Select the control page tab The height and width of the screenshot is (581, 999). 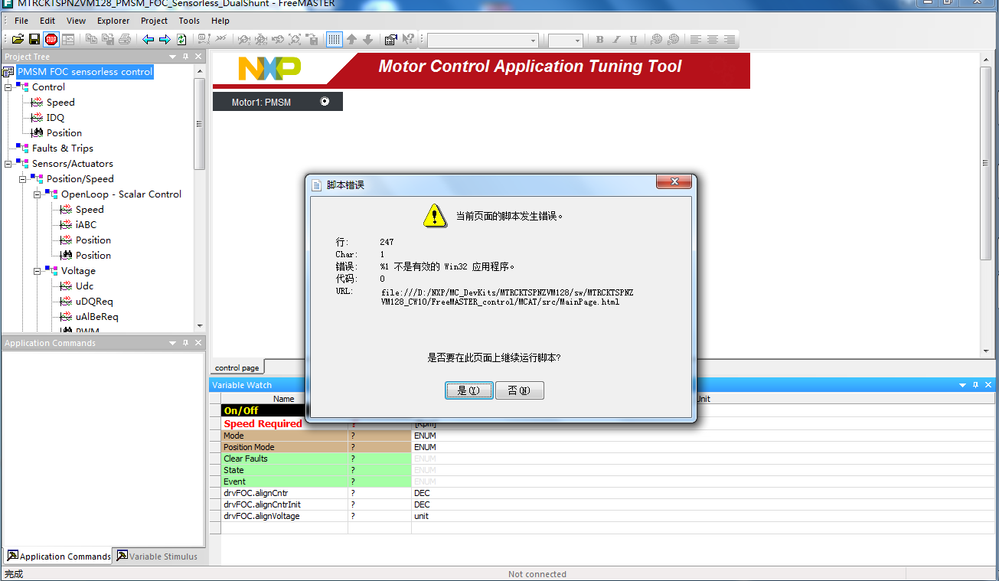tap(237, 368)
